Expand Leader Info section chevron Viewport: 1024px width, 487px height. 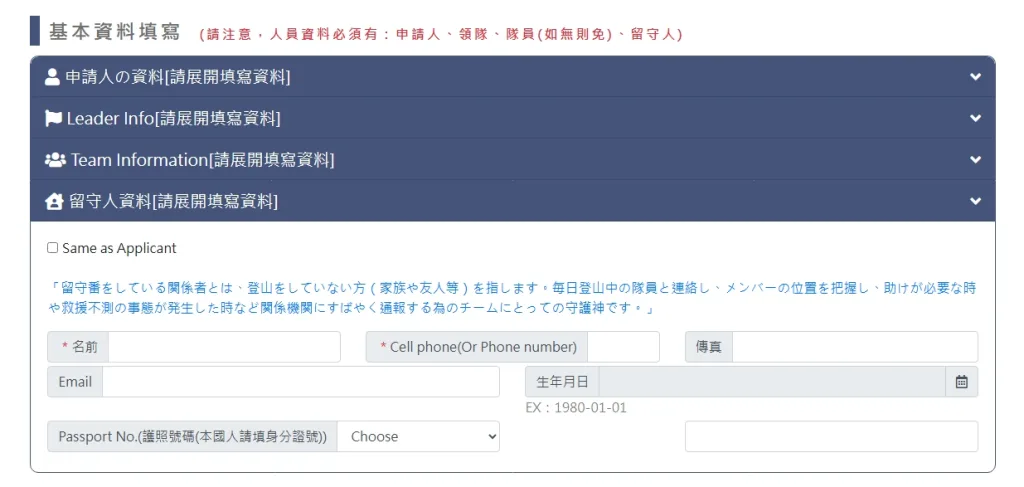tap(975, 118)
